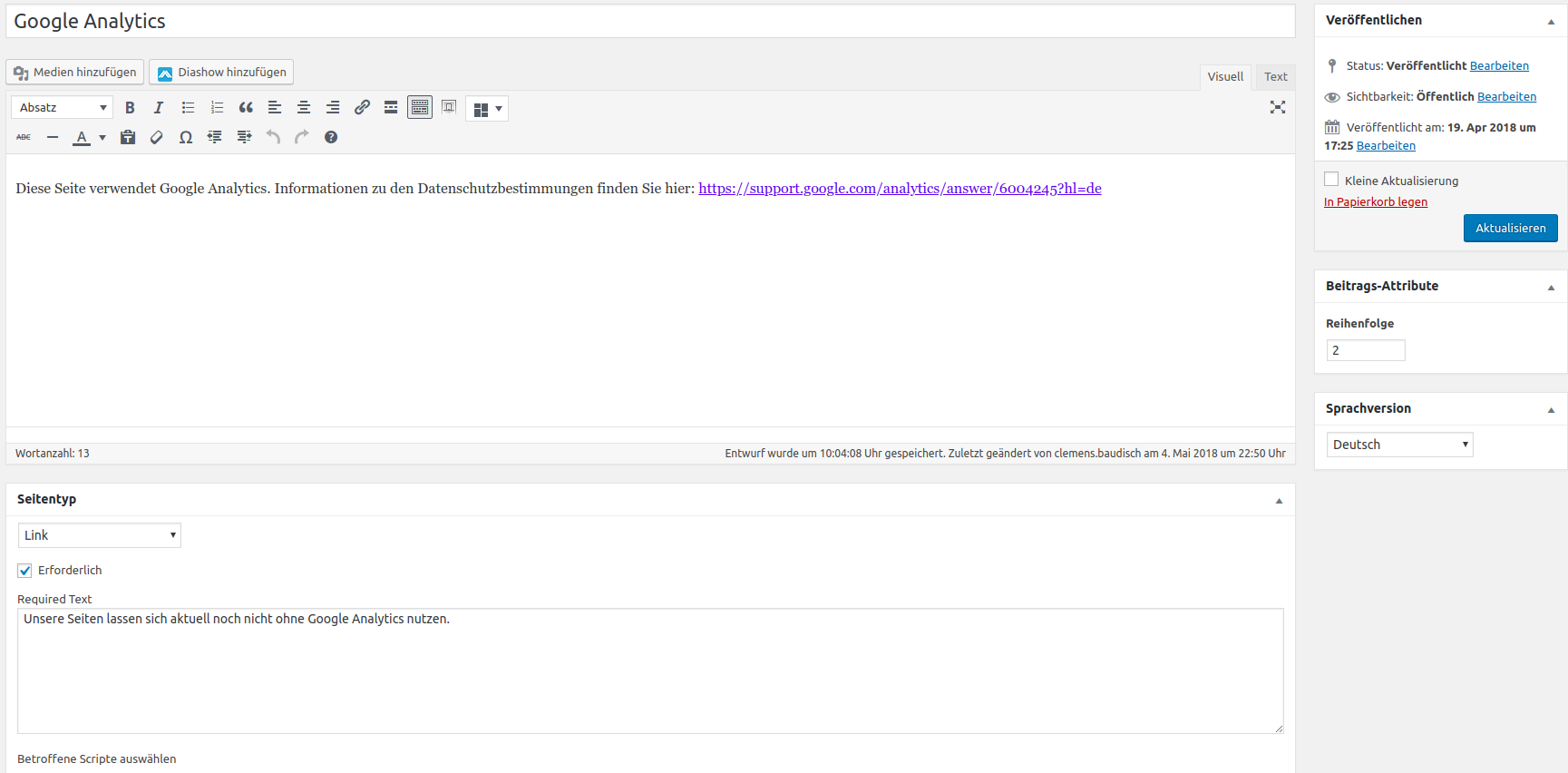Insert special character Omega

186,137
